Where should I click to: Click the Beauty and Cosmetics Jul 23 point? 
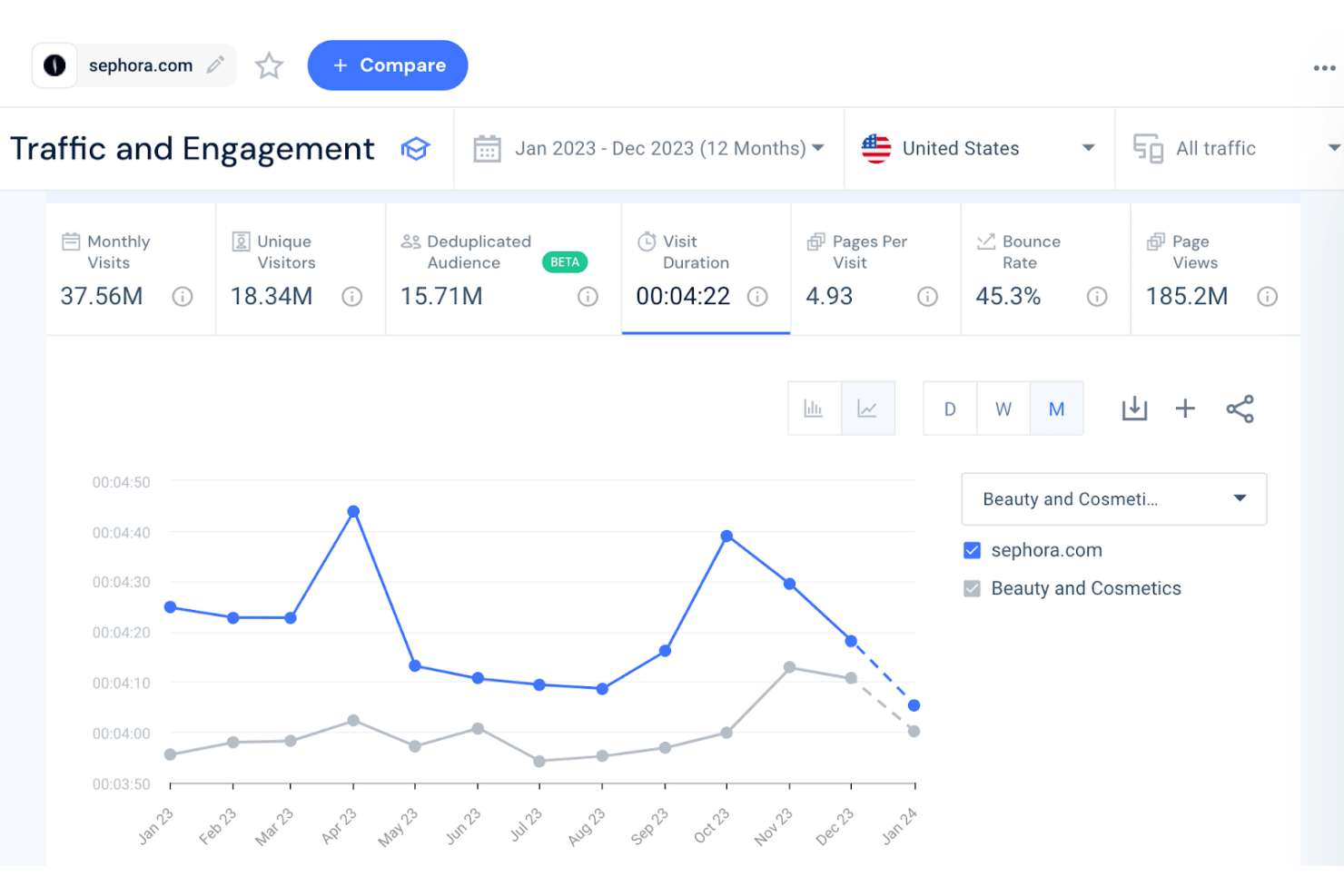tap(539, 761)
